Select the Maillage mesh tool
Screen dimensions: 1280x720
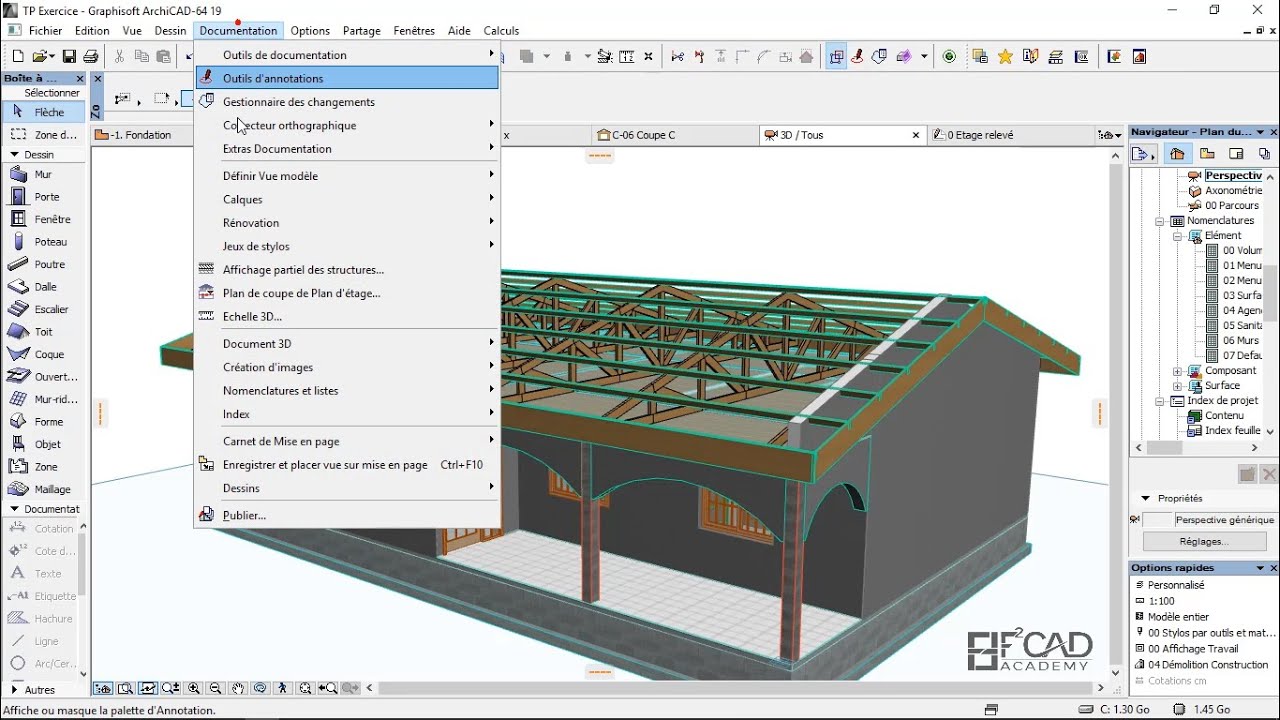(42, 489)
